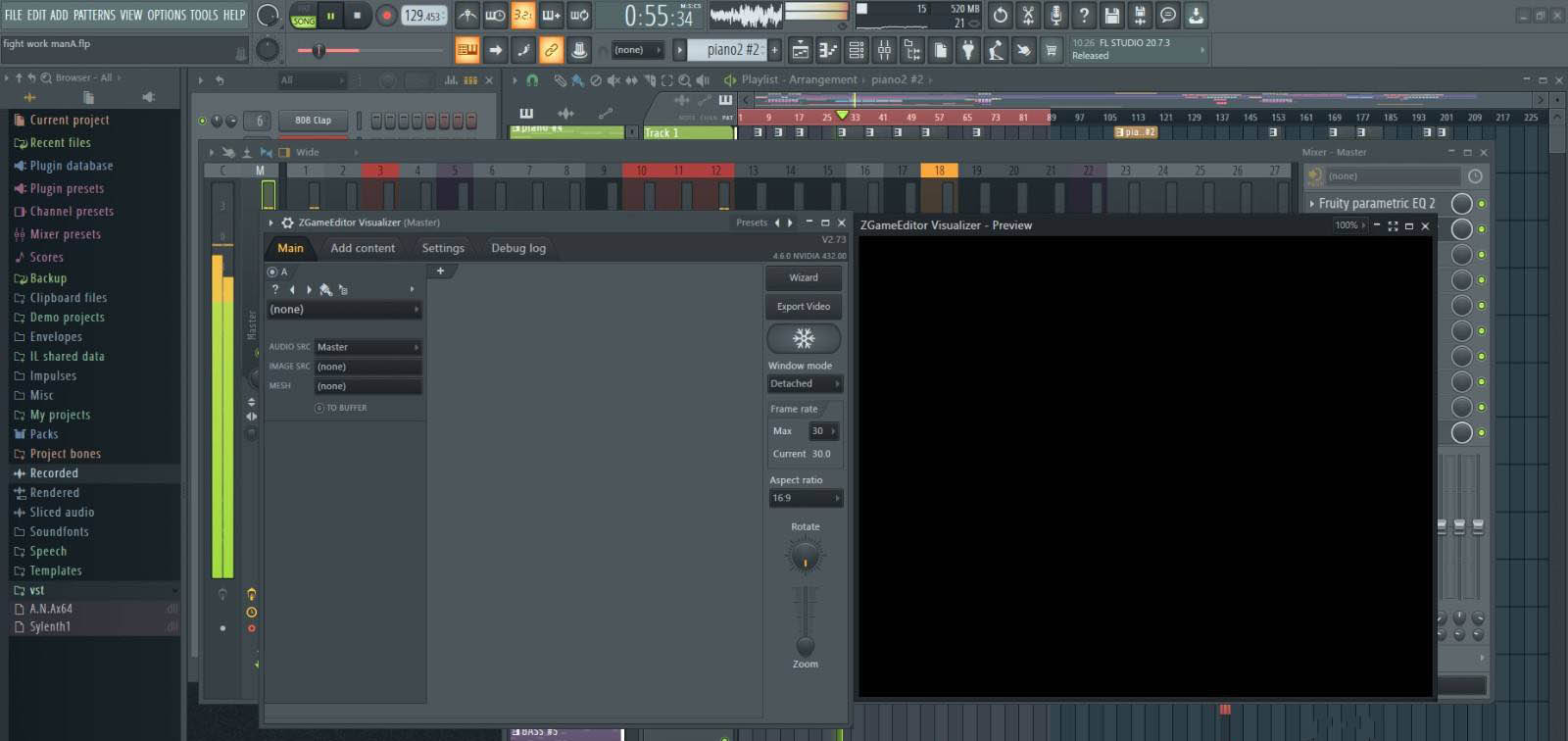The width and height of the screenshot is (1568, 741).
Task: Click the ZGameEditor Visualizer gear icon
Action: [x=287, y=223]
